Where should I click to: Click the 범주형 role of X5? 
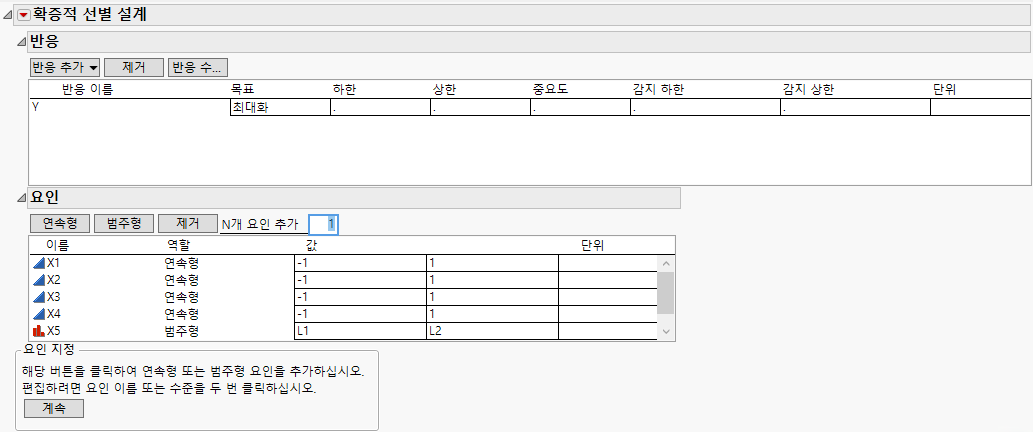click(181, 331)
